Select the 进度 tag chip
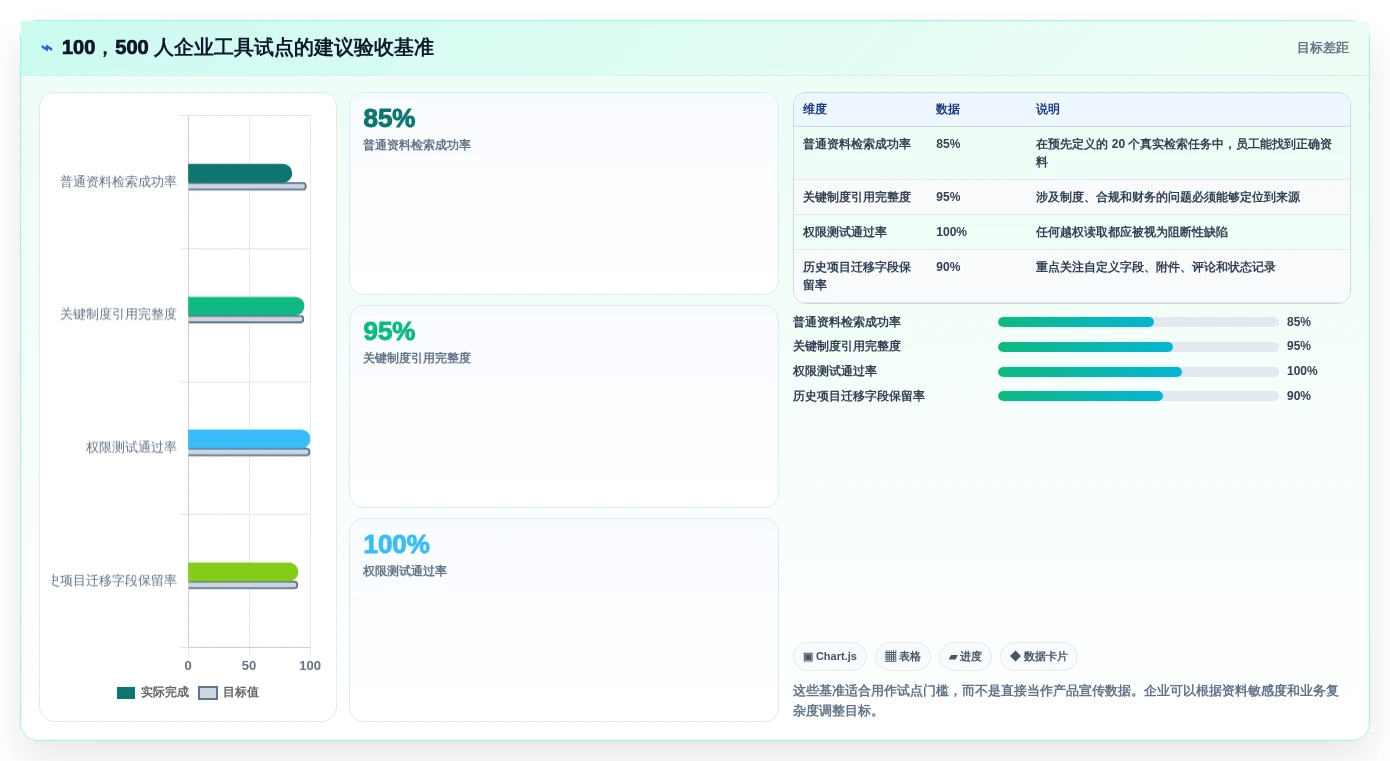The image size is (1390, 761). (x=965, y=657)
